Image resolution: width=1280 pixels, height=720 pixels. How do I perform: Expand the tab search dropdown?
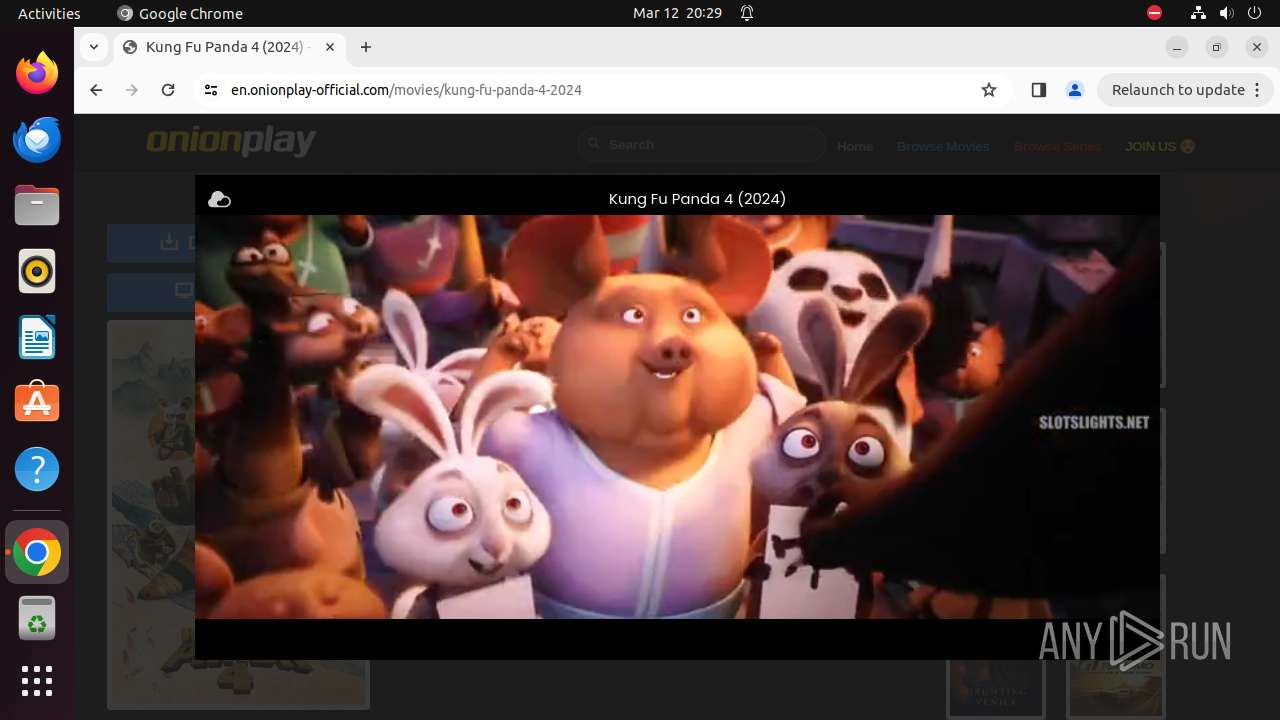pos(93,47)
